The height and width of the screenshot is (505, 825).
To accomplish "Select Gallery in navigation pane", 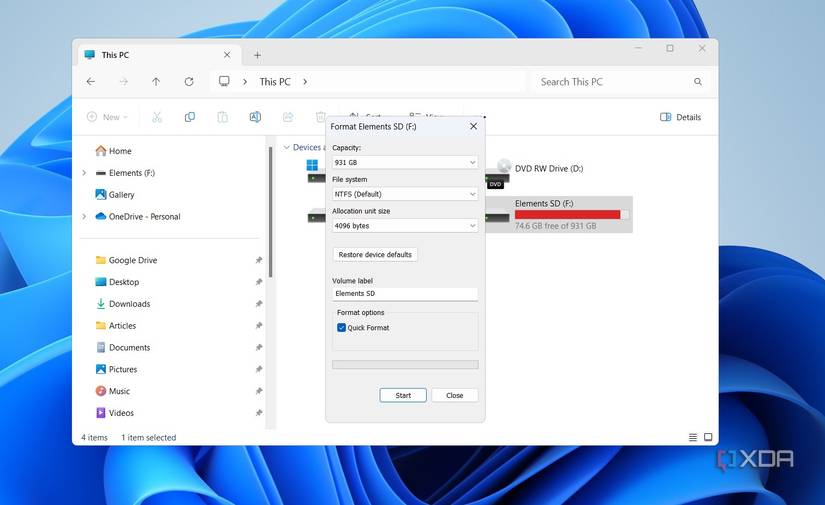I will pyautogui.click(x=115, y=195).
